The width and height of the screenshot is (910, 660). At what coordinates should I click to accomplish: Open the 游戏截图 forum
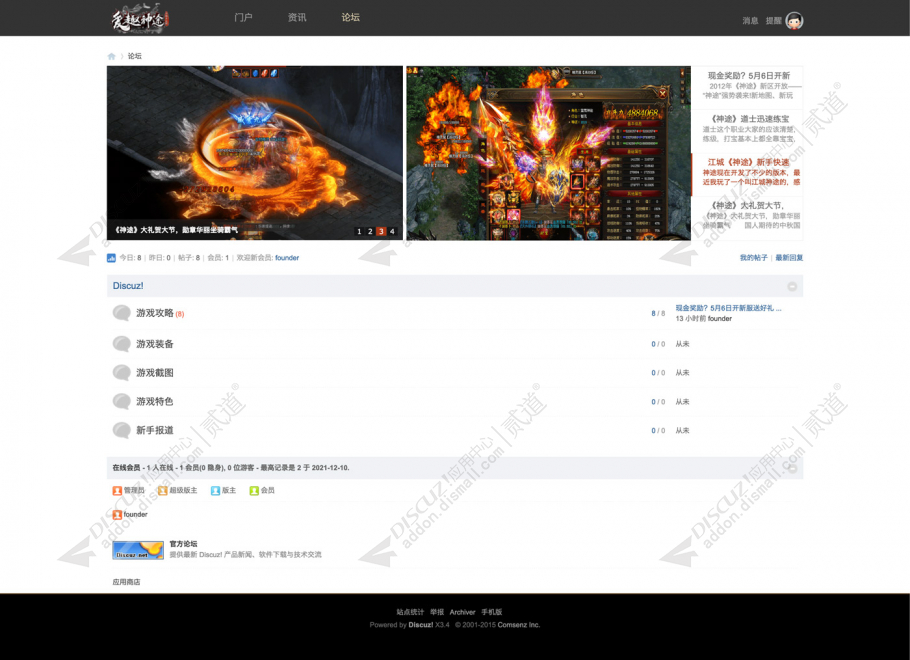154,373
